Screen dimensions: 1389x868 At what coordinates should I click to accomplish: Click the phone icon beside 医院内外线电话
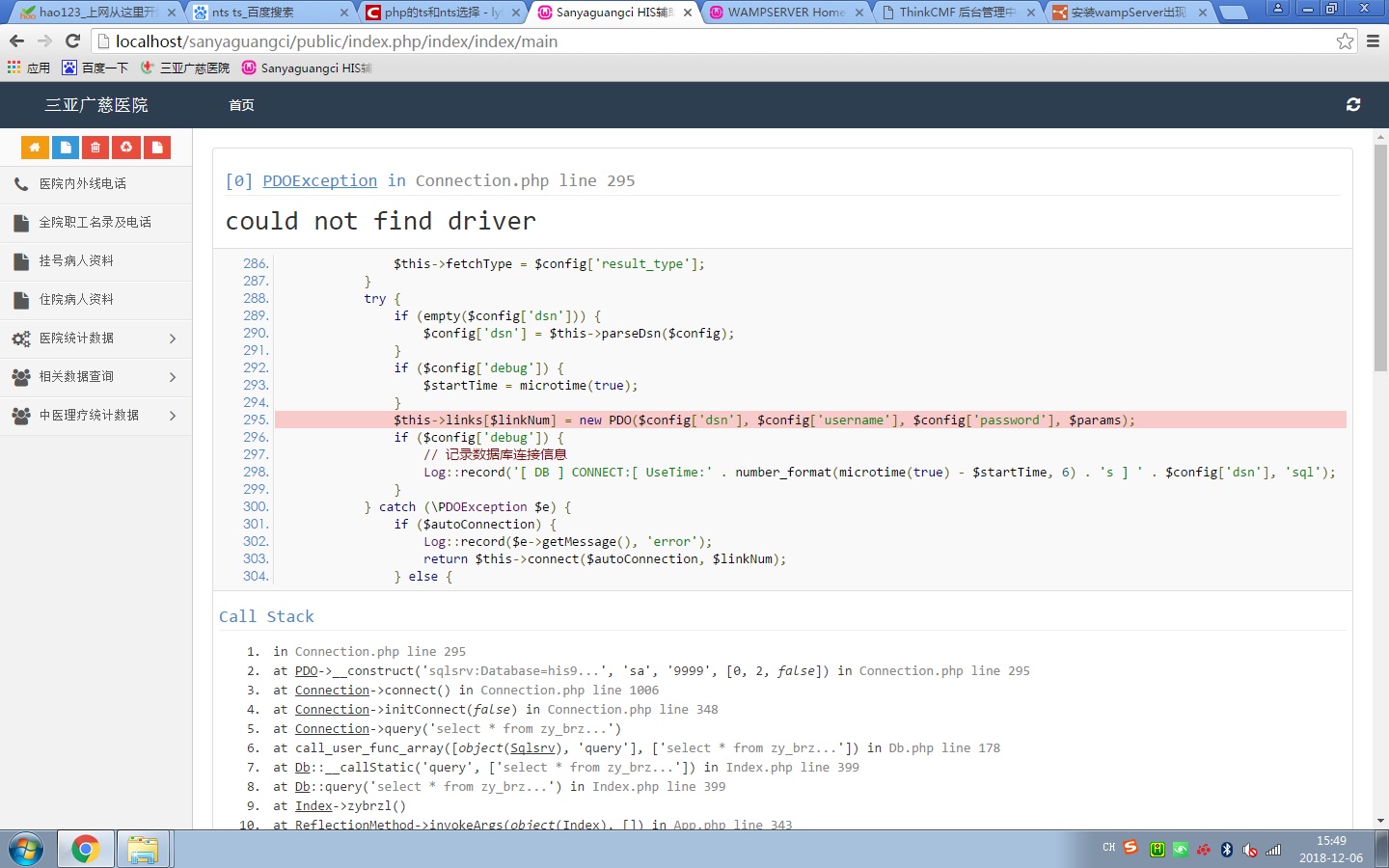coord(21,183)
